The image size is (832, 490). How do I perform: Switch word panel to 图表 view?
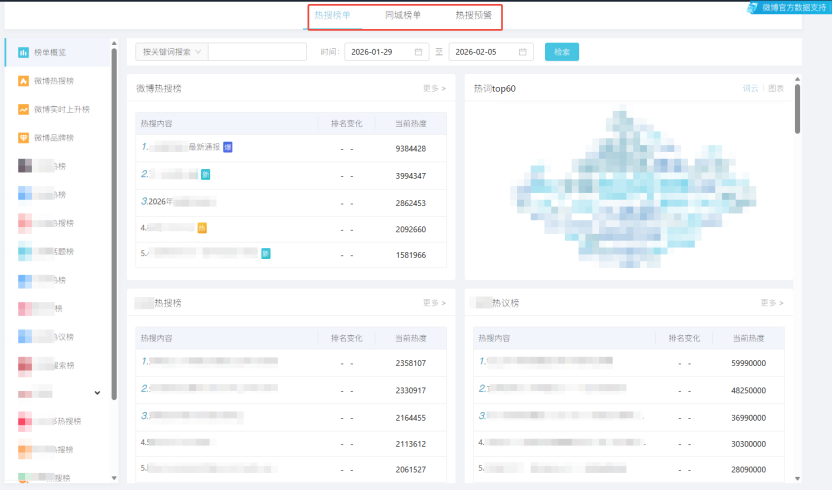click(776, 89)
